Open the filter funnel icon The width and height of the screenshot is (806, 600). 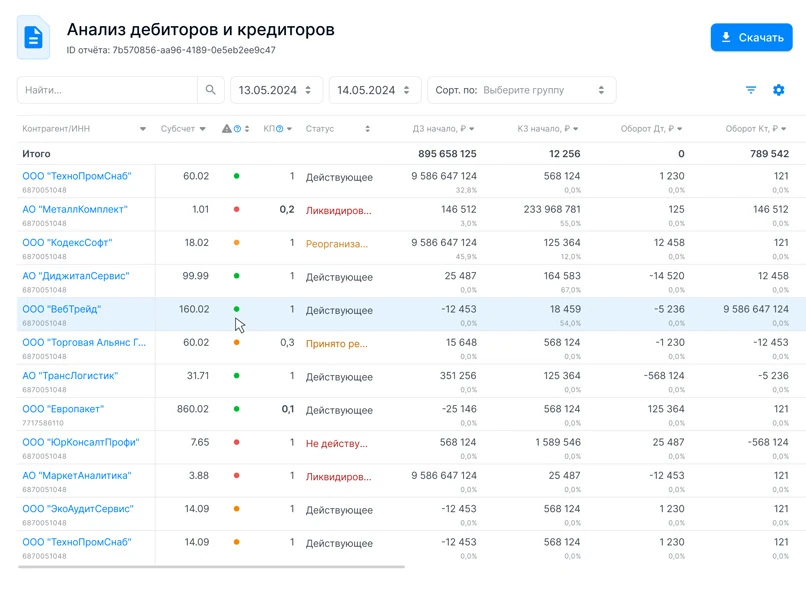[x=751, y=89]
